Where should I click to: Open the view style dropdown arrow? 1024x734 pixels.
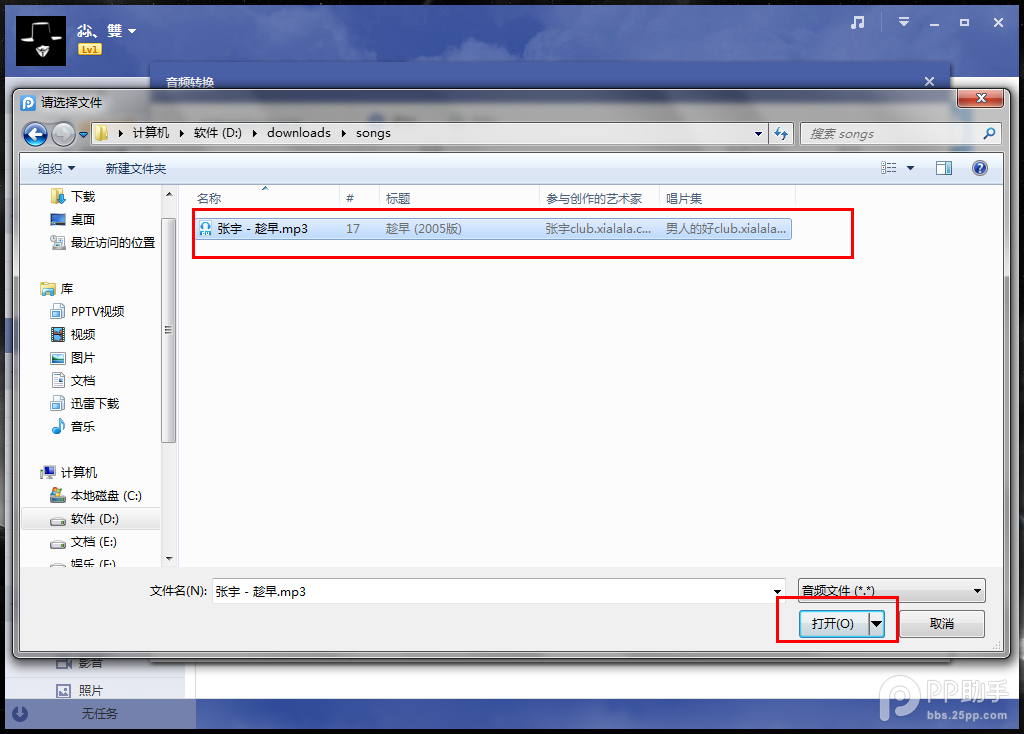910,168
